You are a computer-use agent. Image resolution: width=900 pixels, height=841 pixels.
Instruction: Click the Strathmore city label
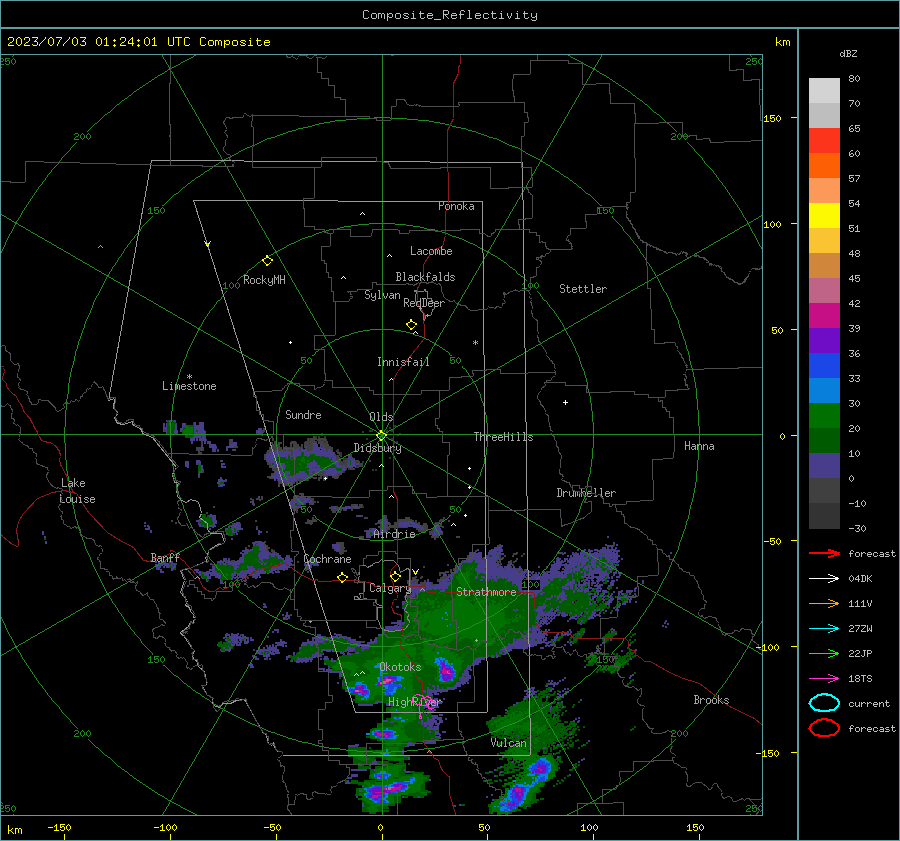click(486, 592)
